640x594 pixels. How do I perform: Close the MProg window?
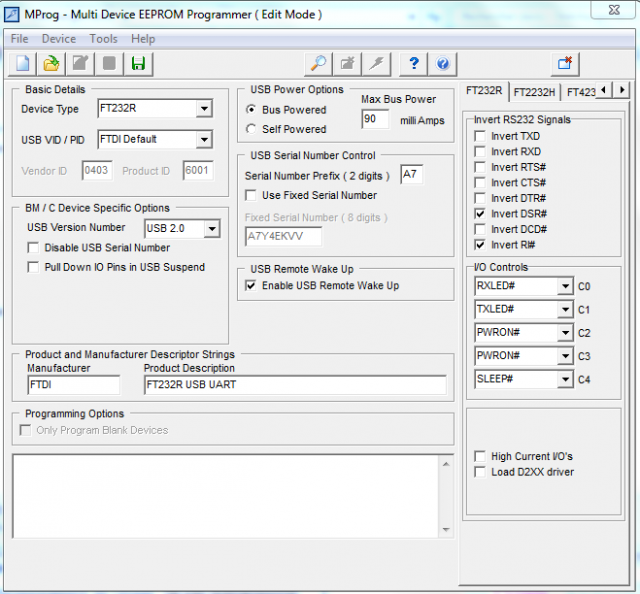(614, 10)
